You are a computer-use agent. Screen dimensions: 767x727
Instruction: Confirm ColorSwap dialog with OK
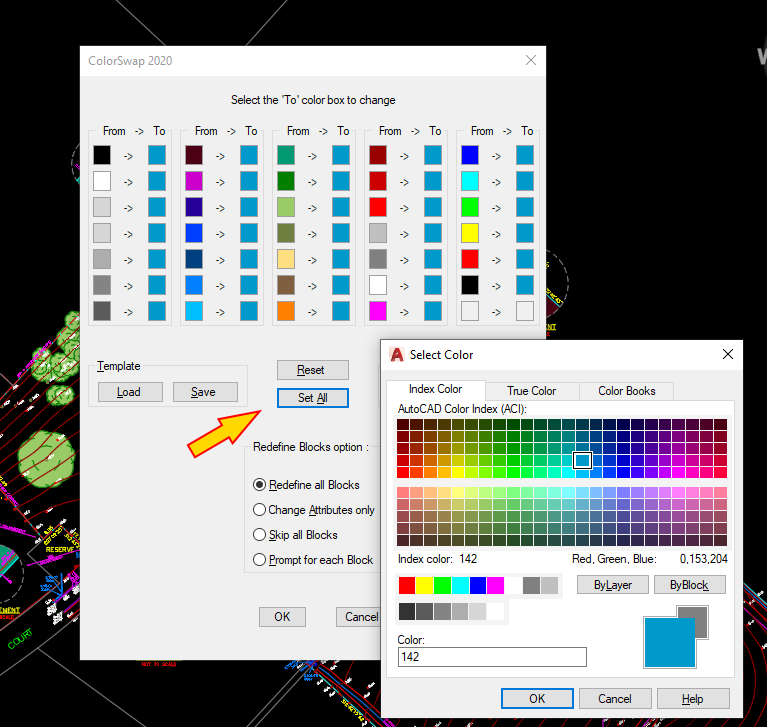(282, 616)
